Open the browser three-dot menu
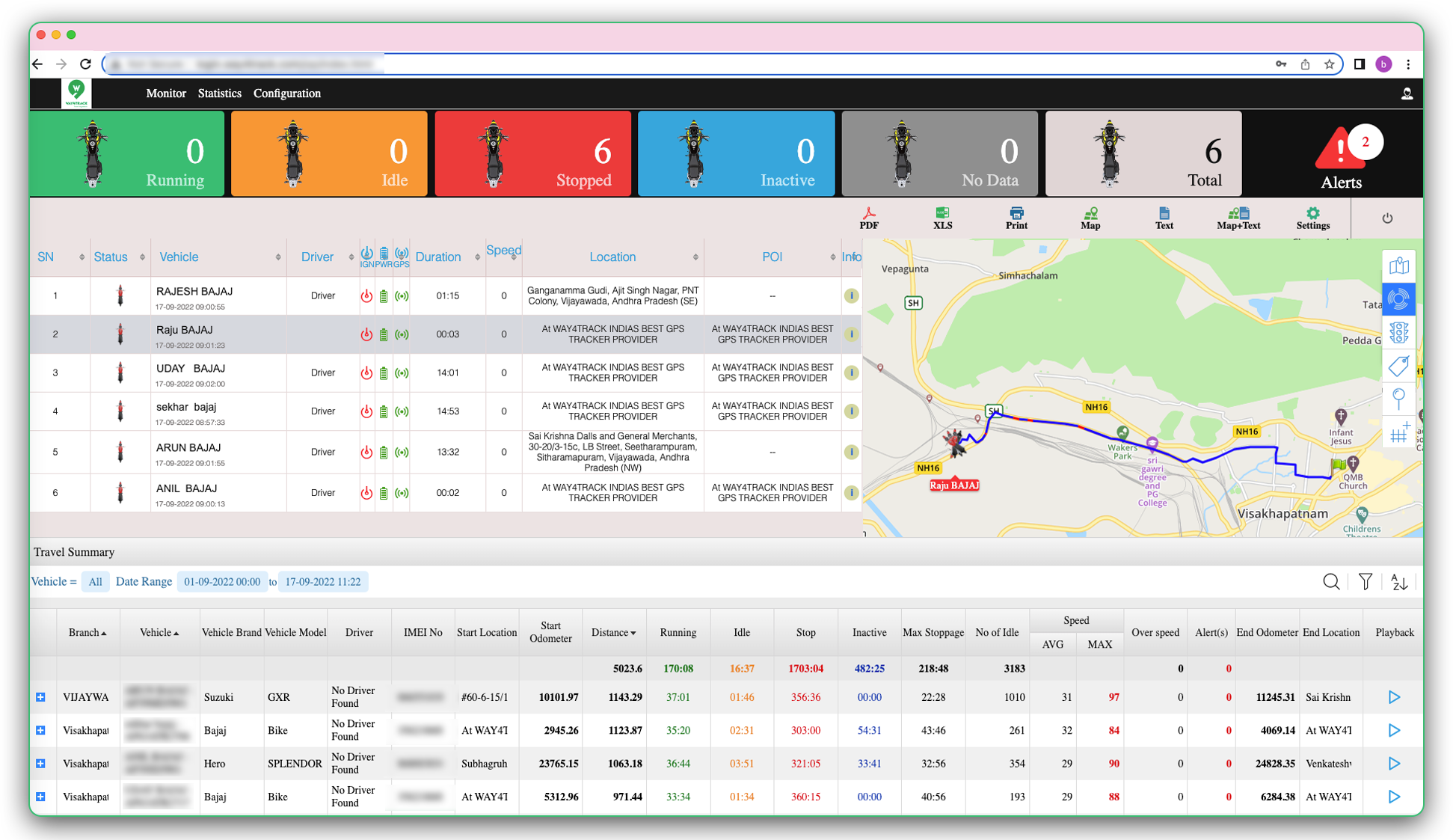This screenshot has width=1456, height=840. click(x=1407, y=64)
